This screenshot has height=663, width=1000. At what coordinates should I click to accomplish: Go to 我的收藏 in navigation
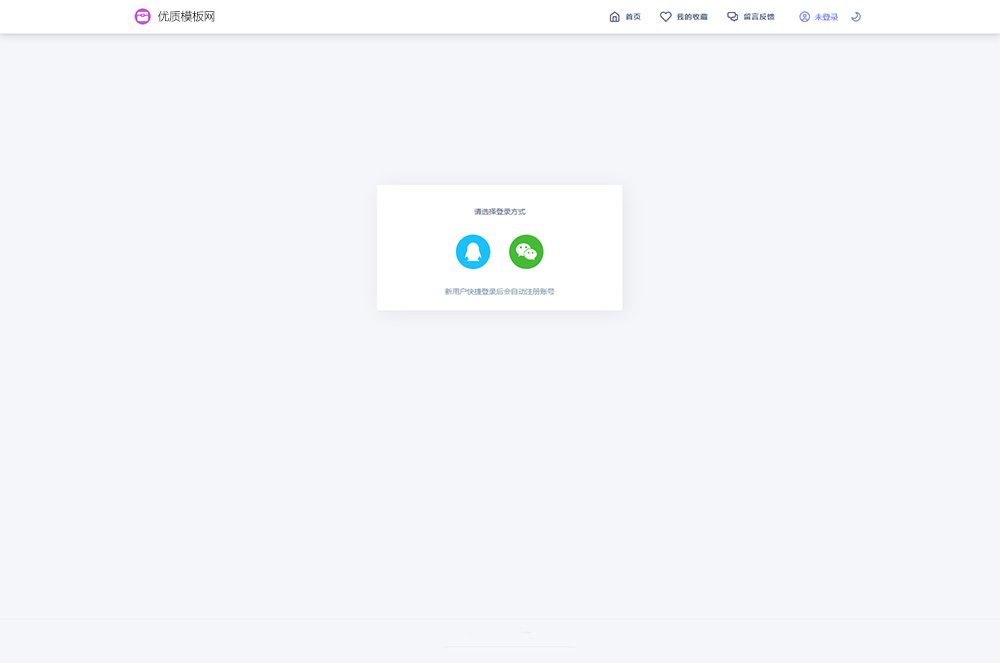point(691,17)
